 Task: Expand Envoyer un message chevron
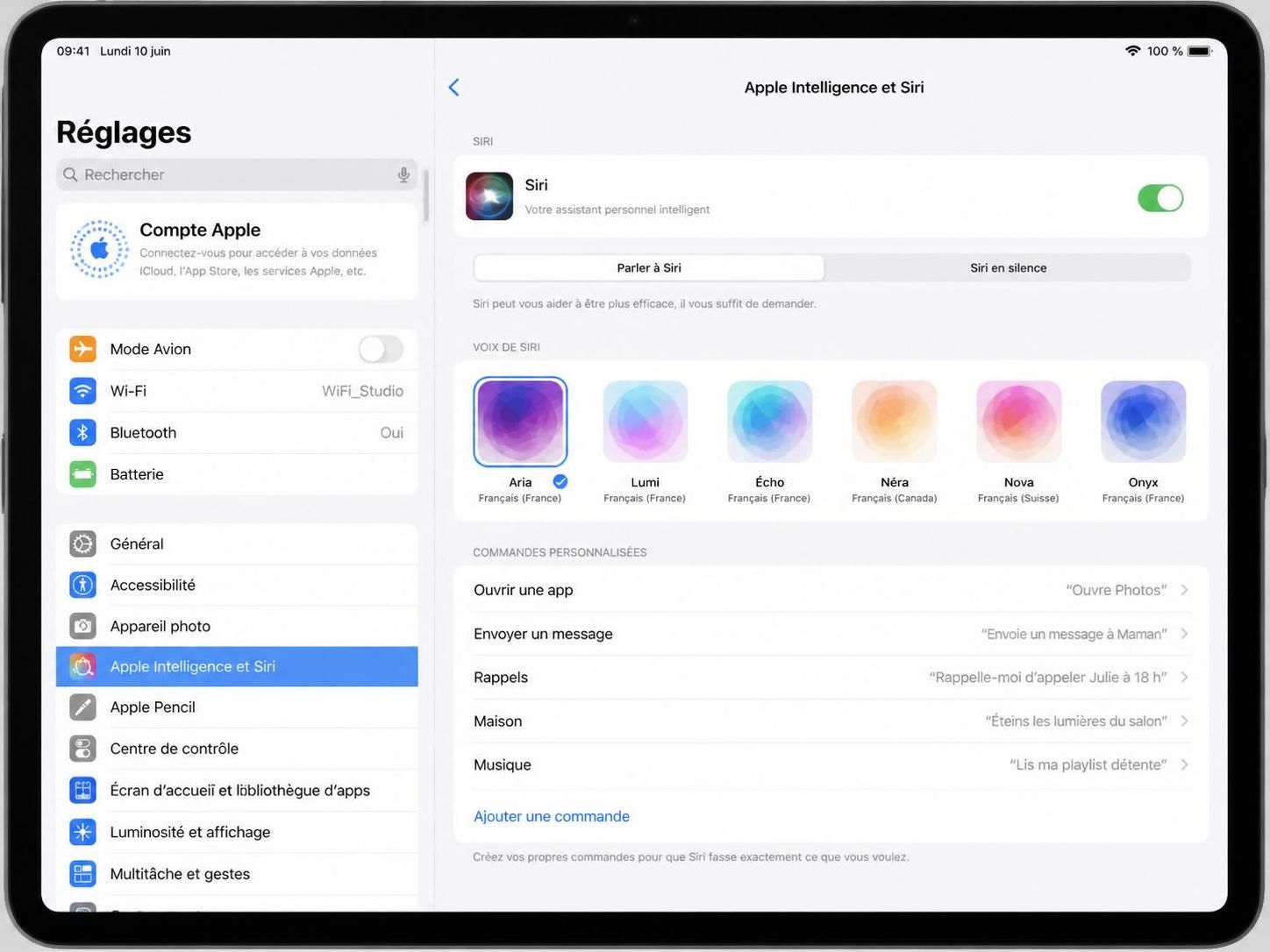click(x=1184, y=634)
